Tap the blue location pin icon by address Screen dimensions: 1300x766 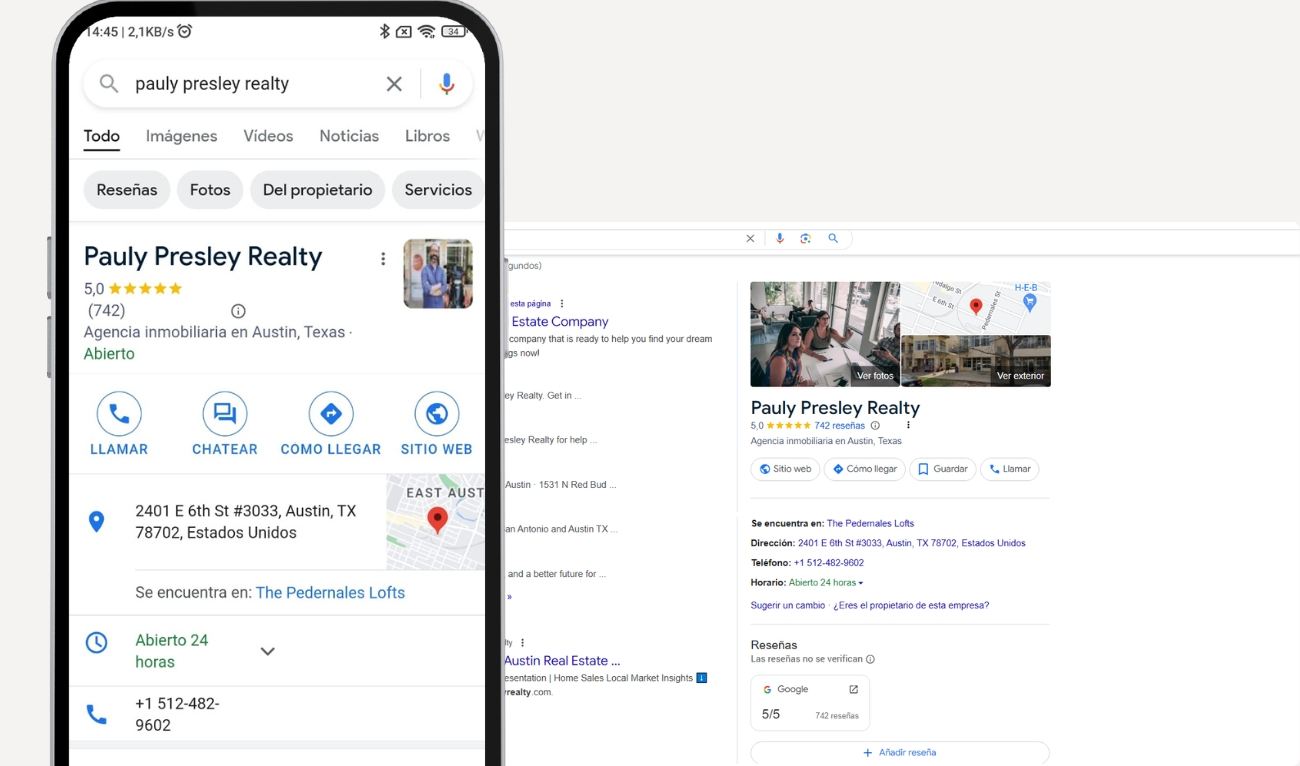pyautogui.click(x=96, y=521)
